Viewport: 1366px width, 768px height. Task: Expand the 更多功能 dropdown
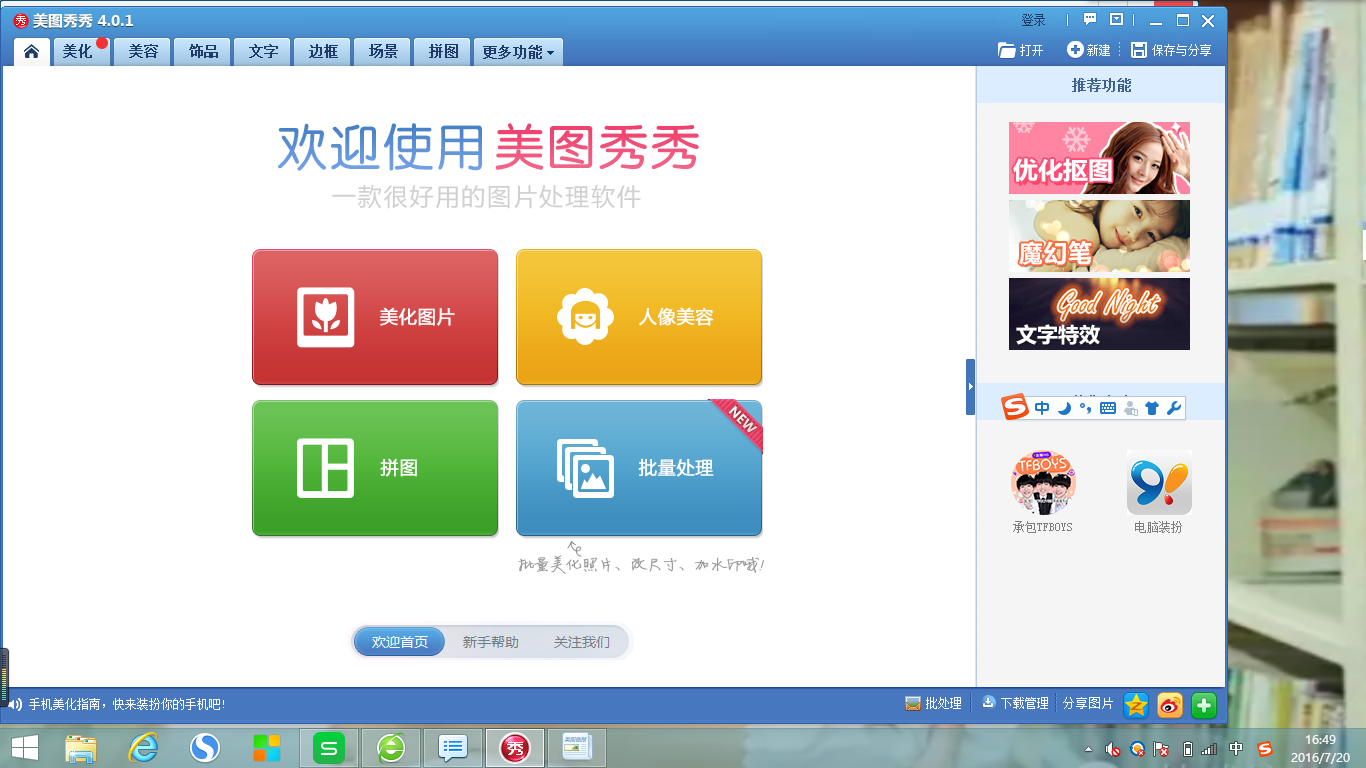[518, 52]
